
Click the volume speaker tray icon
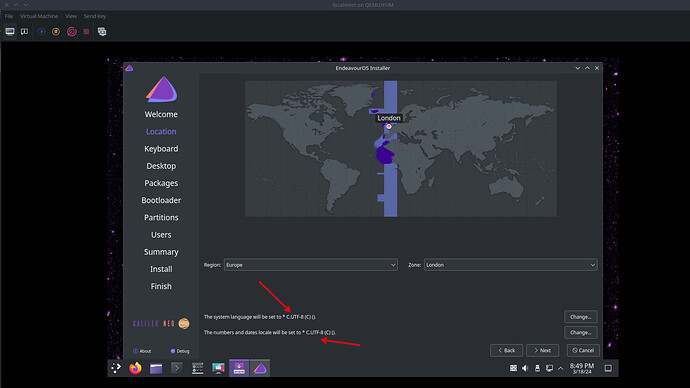tap(525, 368)
